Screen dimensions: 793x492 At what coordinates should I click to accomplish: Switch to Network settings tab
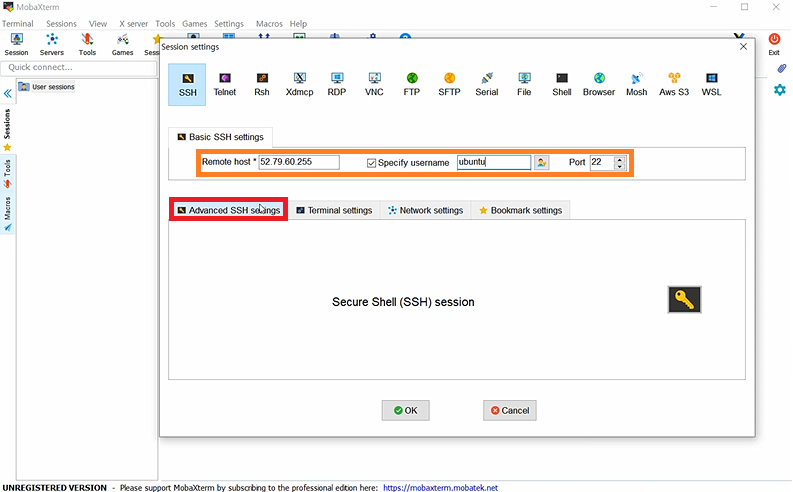(425, 210)
